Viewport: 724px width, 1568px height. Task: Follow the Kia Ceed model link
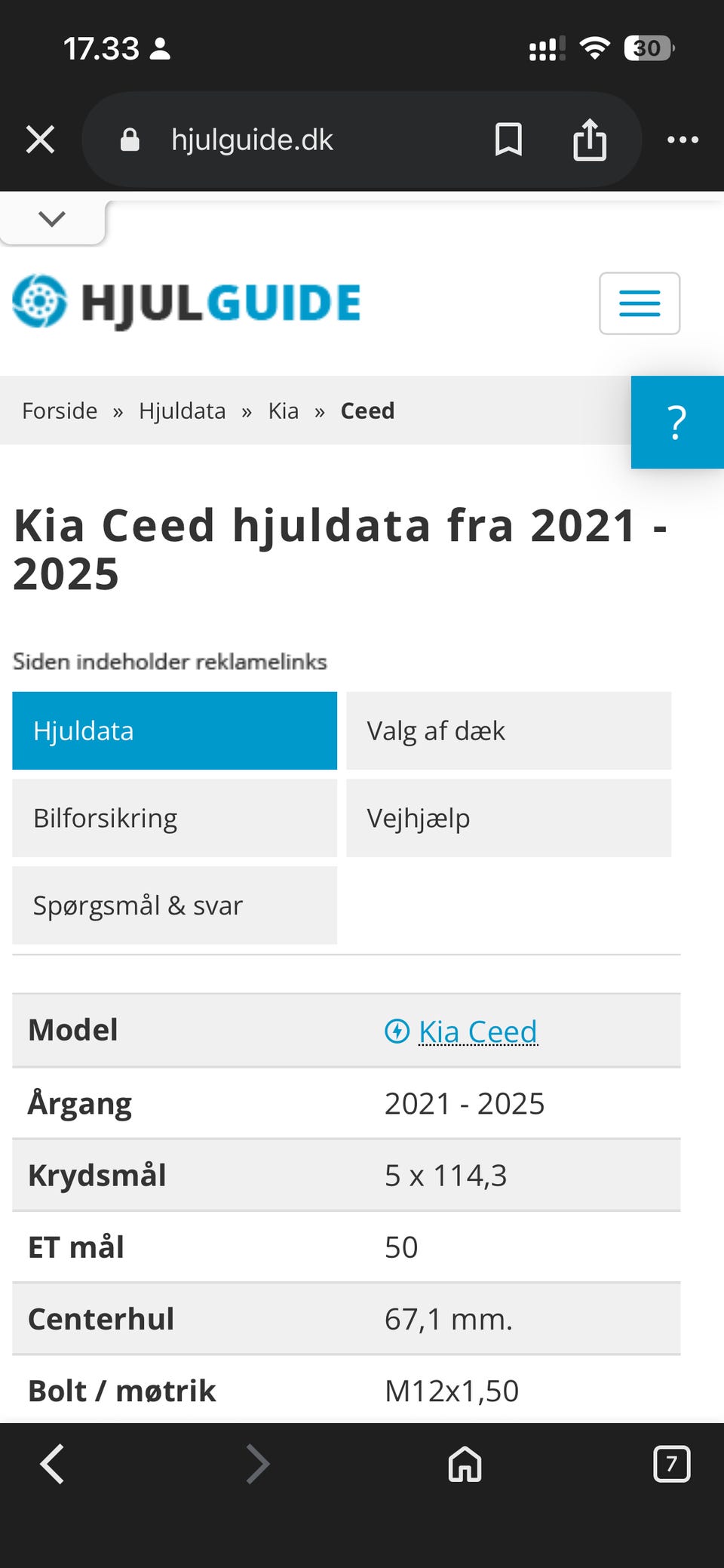tap(477, 1031)
